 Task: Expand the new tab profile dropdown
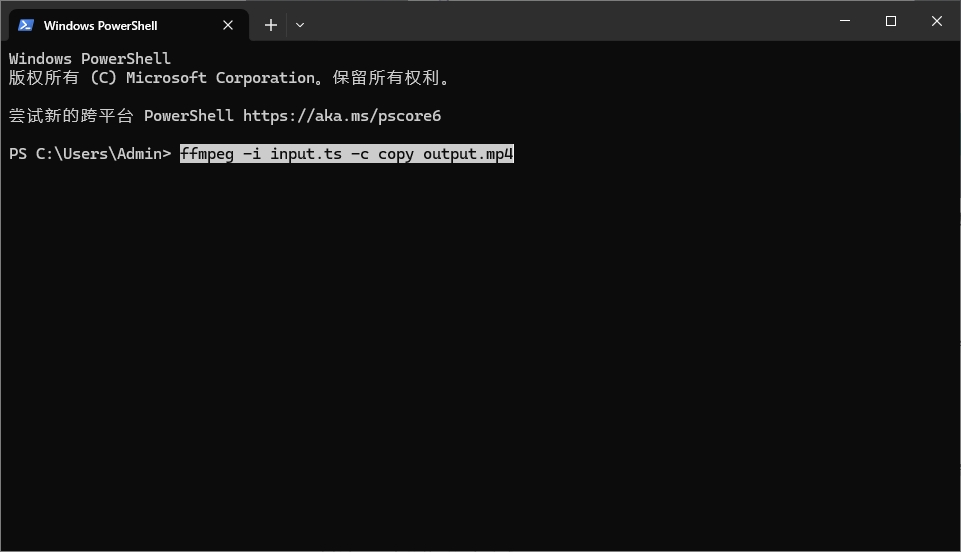tap(300, 25)
